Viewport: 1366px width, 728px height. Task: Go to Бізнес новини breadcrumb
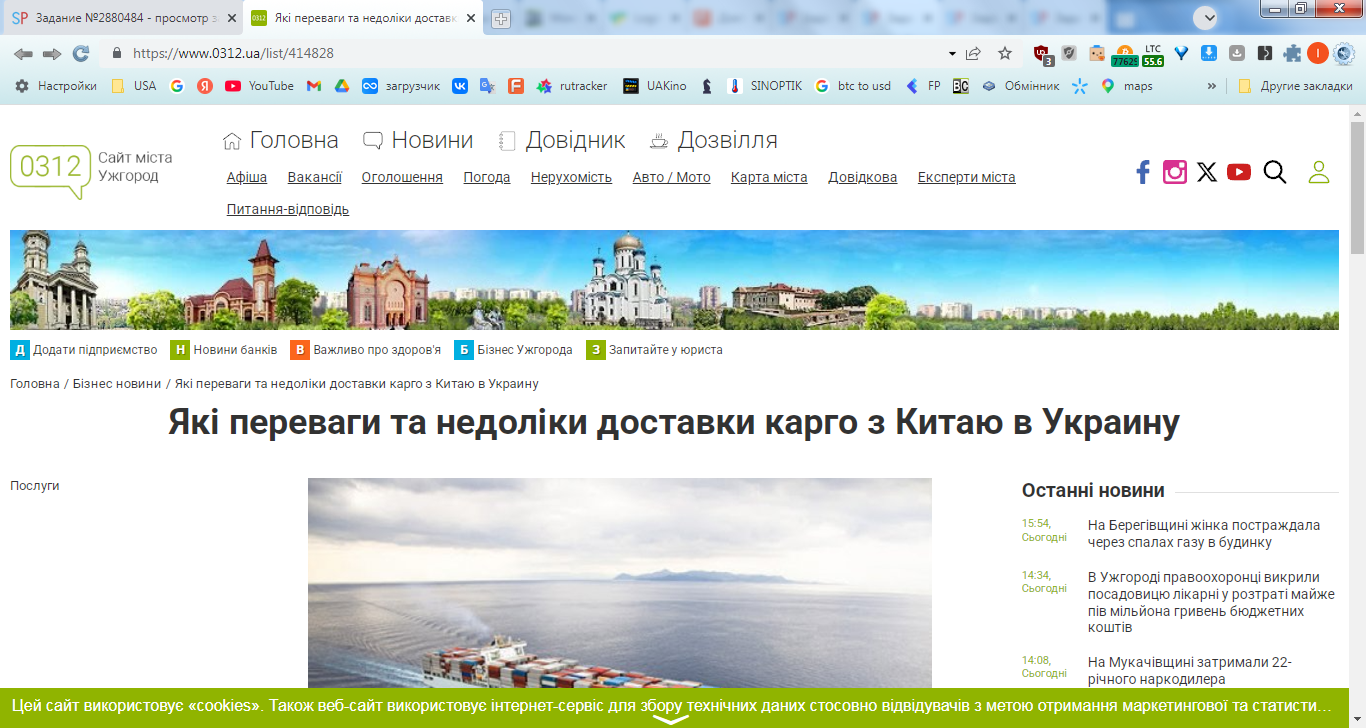(x=117, y=384)
